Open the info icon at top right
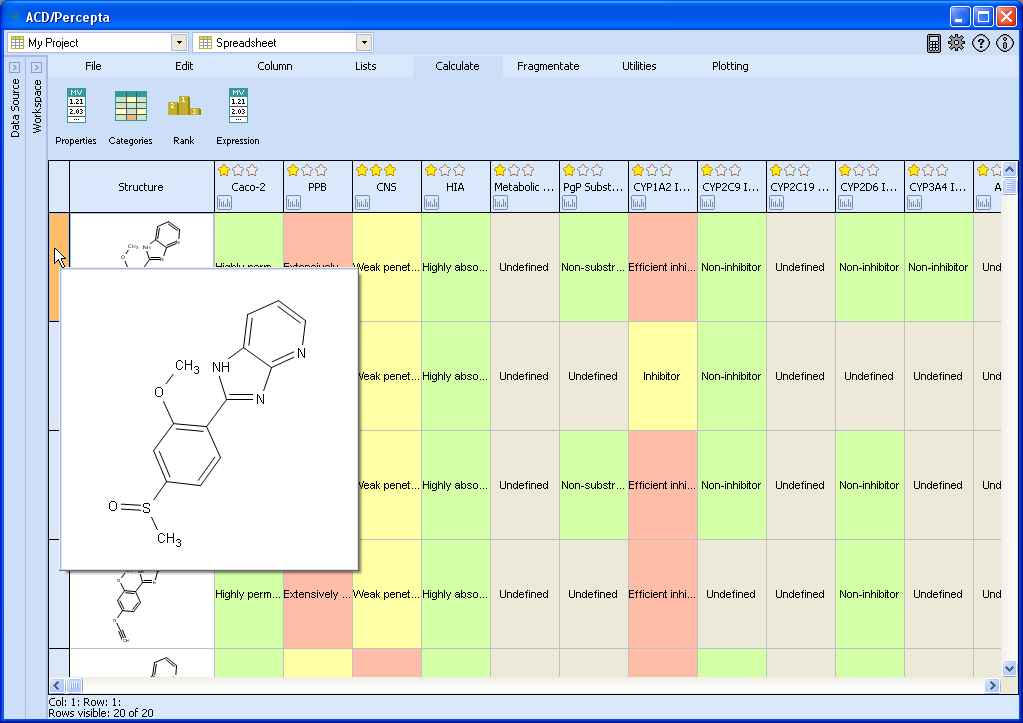The image size is (1023, 723). coord(1005,43)
